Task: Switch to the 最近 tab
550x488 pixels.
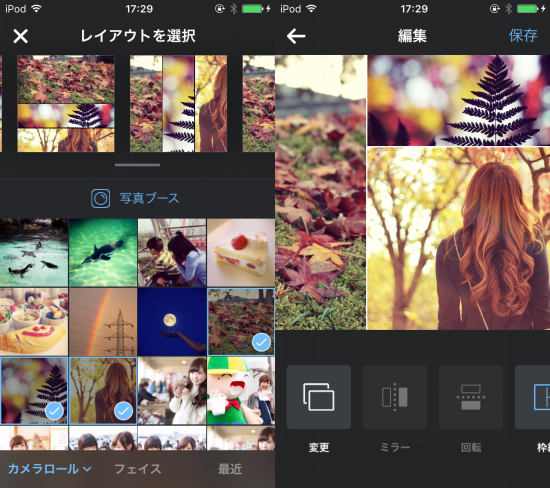Action: [230, 469]
